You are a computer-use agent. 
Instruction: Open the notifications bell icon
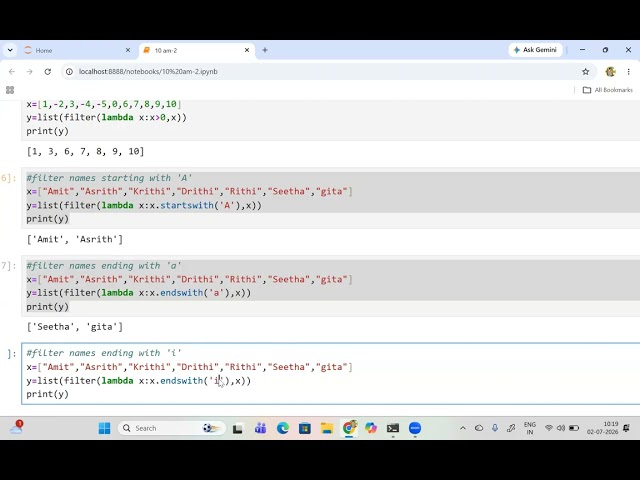(x=627, y=428)
